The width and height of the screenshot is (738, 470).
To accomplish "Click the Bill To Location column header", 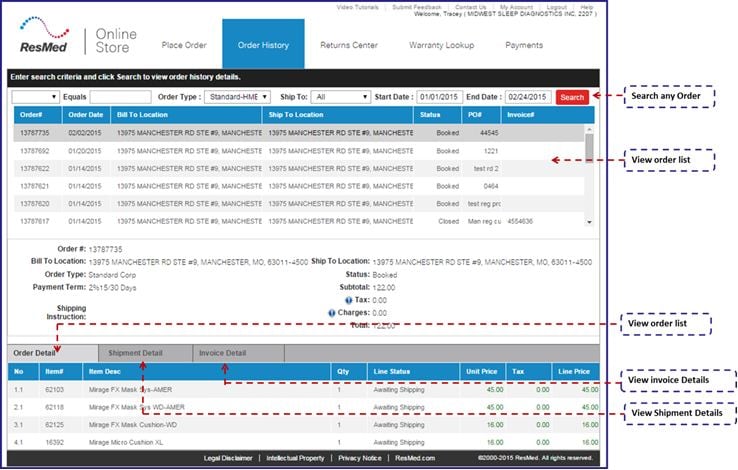I will pos(186,115).
